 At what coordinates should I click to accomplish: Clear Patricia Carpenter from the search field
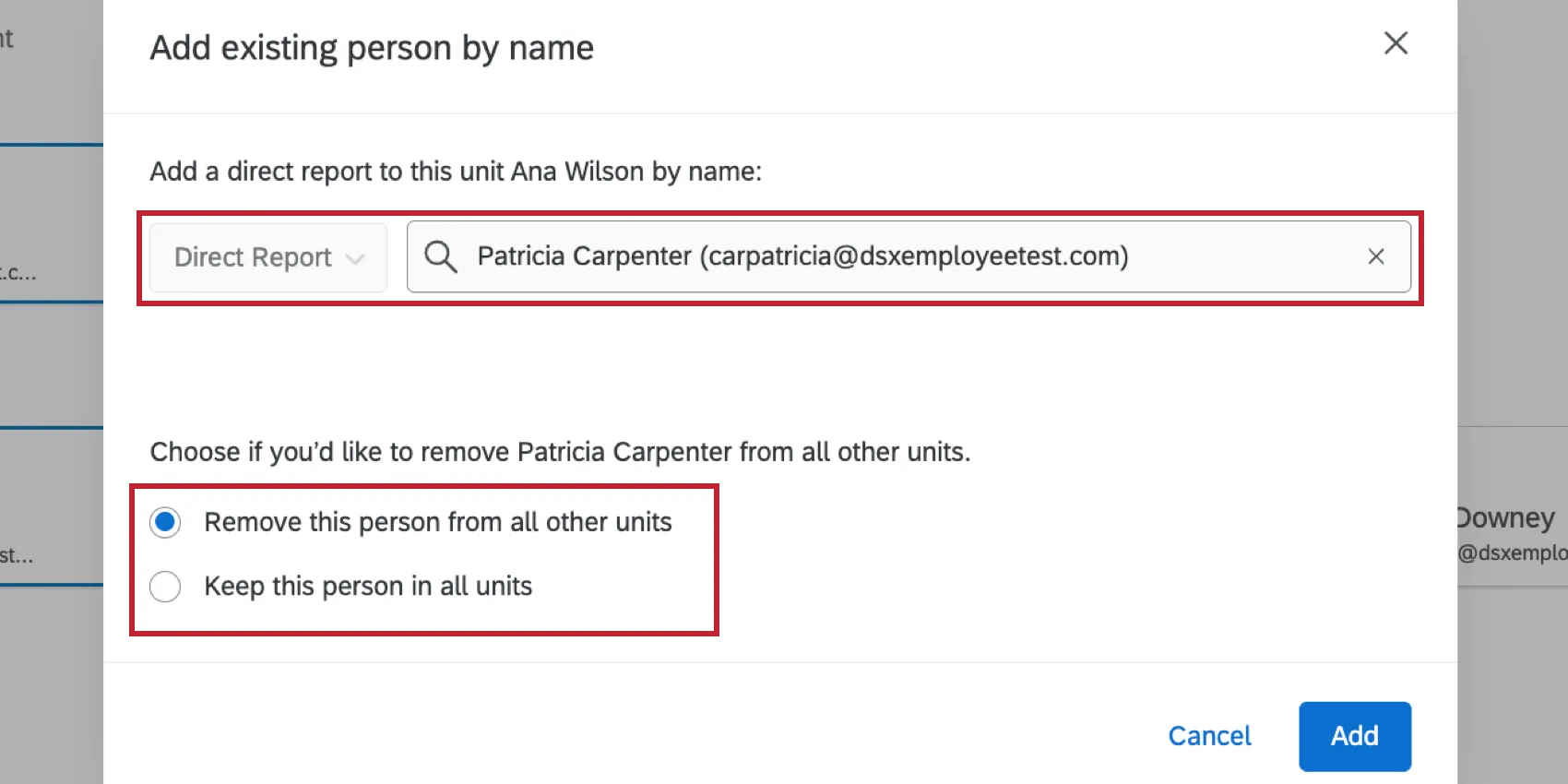(1376, 256)
